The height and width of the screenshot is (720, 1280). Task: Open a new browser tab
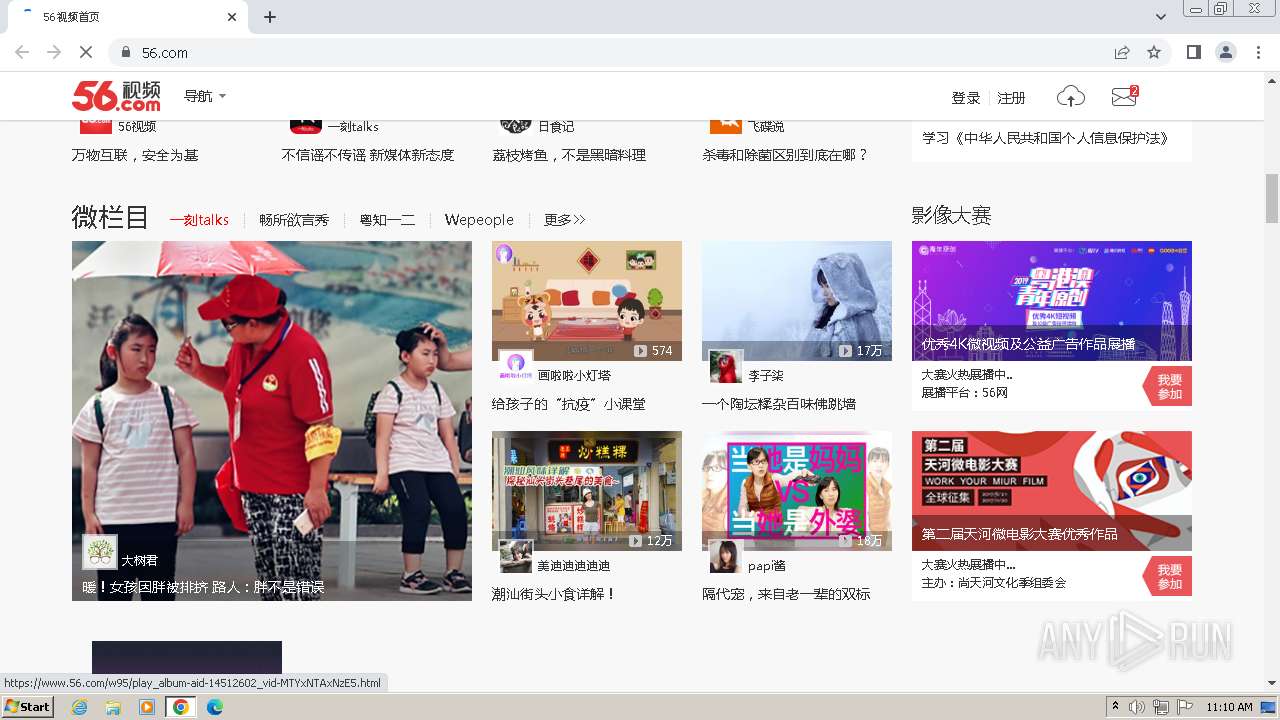pos(270,17)
